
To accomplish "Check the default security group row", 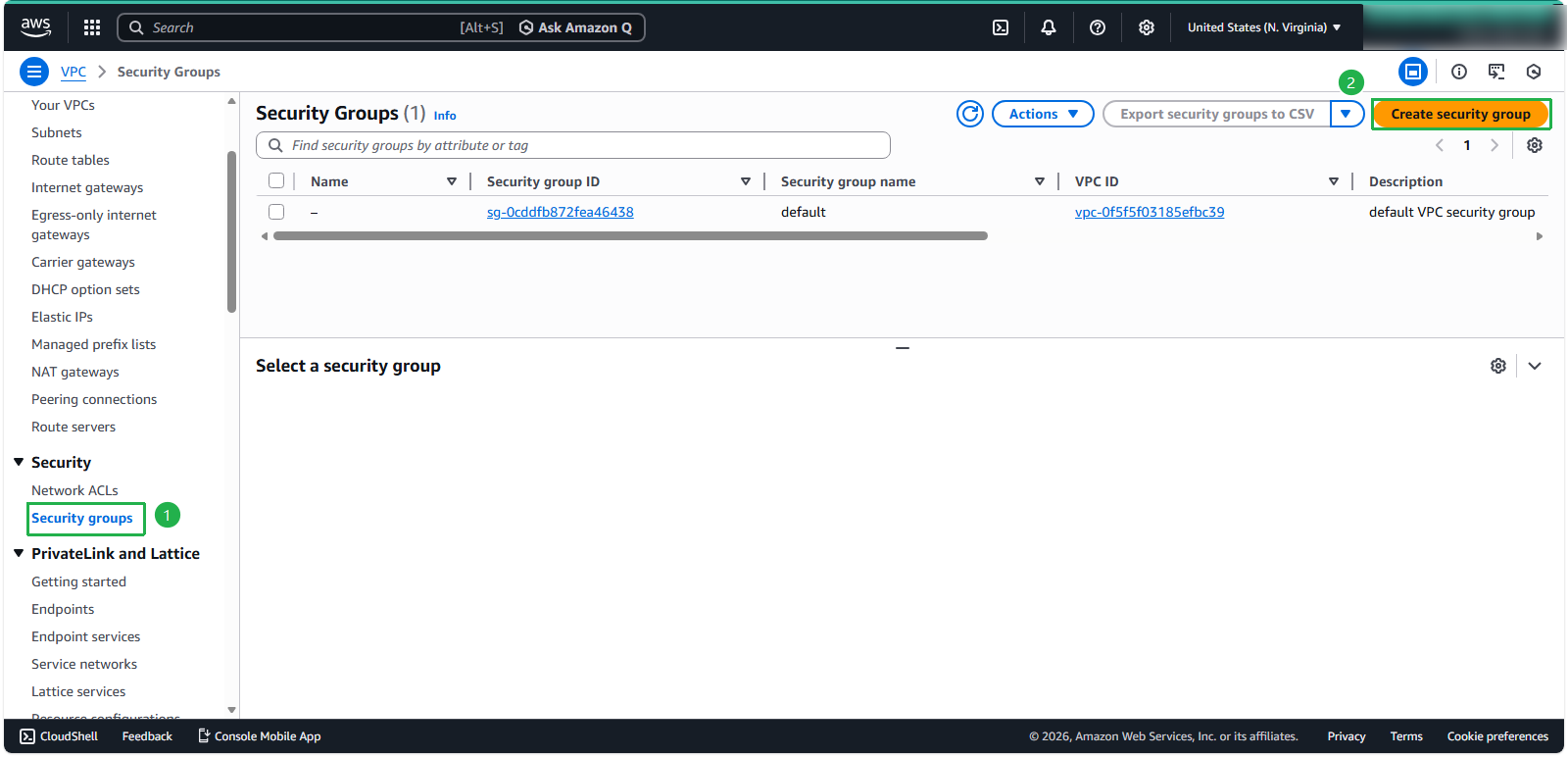I will click(276, 212).
